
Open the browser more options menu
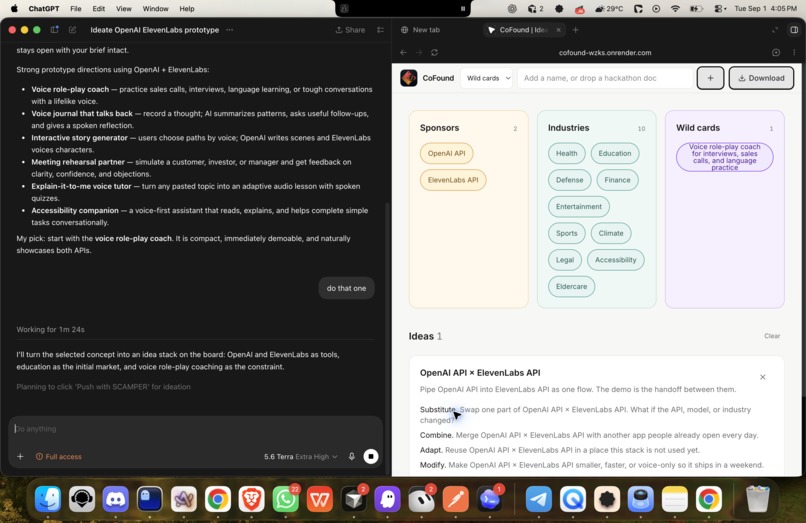tap(794, 52)
